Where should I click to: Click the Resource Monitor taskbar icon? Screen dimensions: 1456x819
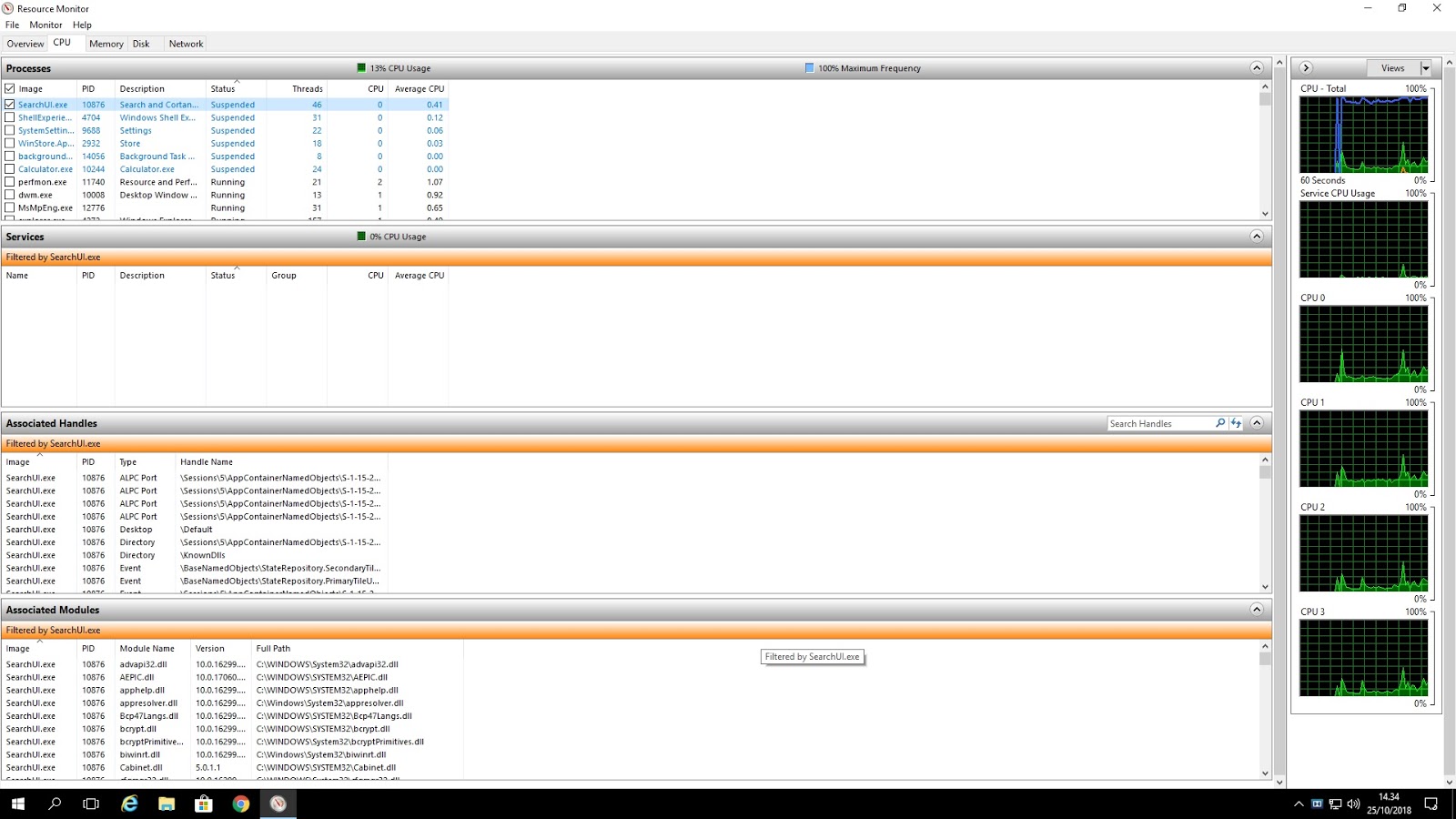(x=278, y=804)
